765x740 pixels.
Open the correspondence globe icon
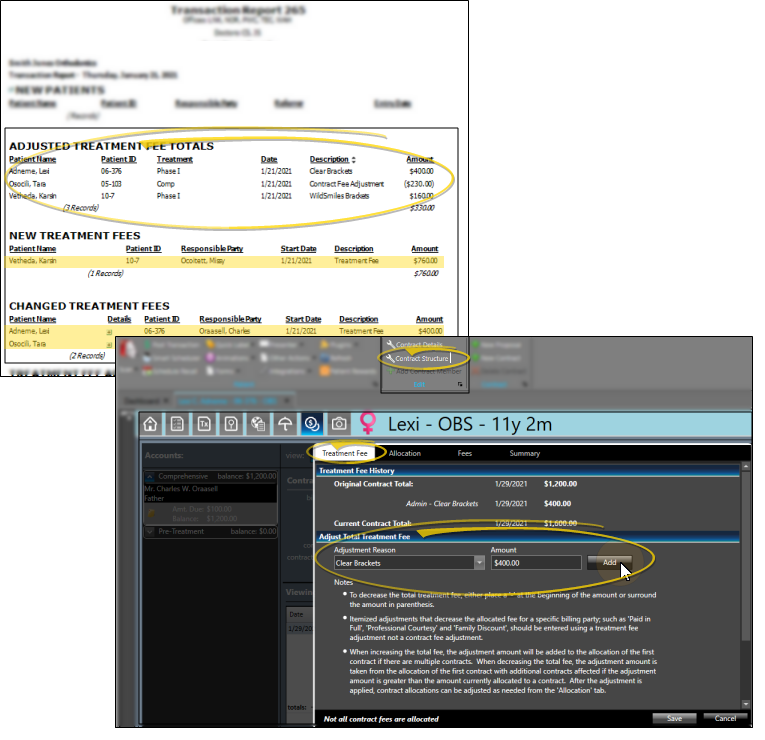tap(258, 423)
